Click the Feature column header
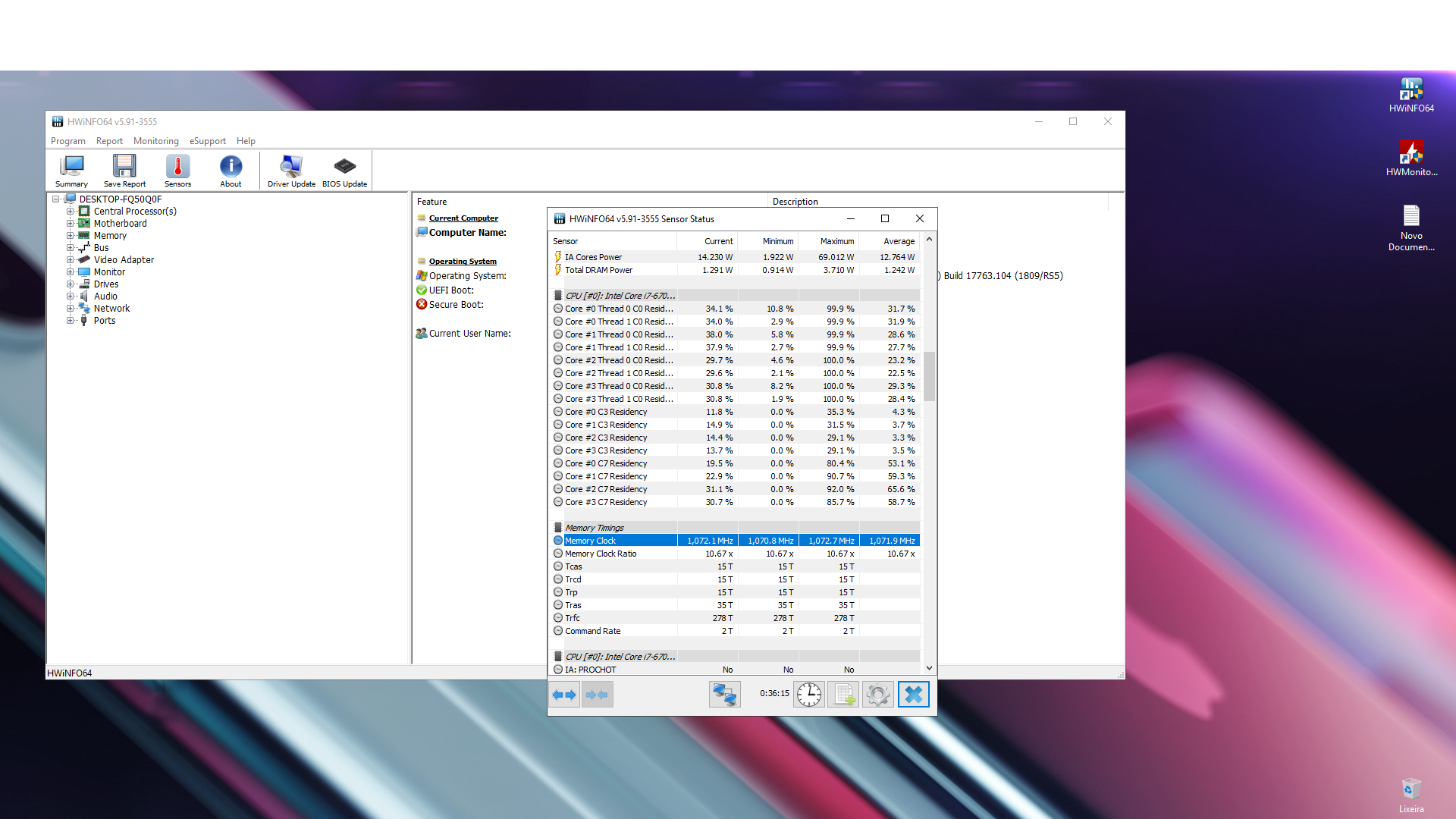The image size is (1456, 819). (590, 202)
